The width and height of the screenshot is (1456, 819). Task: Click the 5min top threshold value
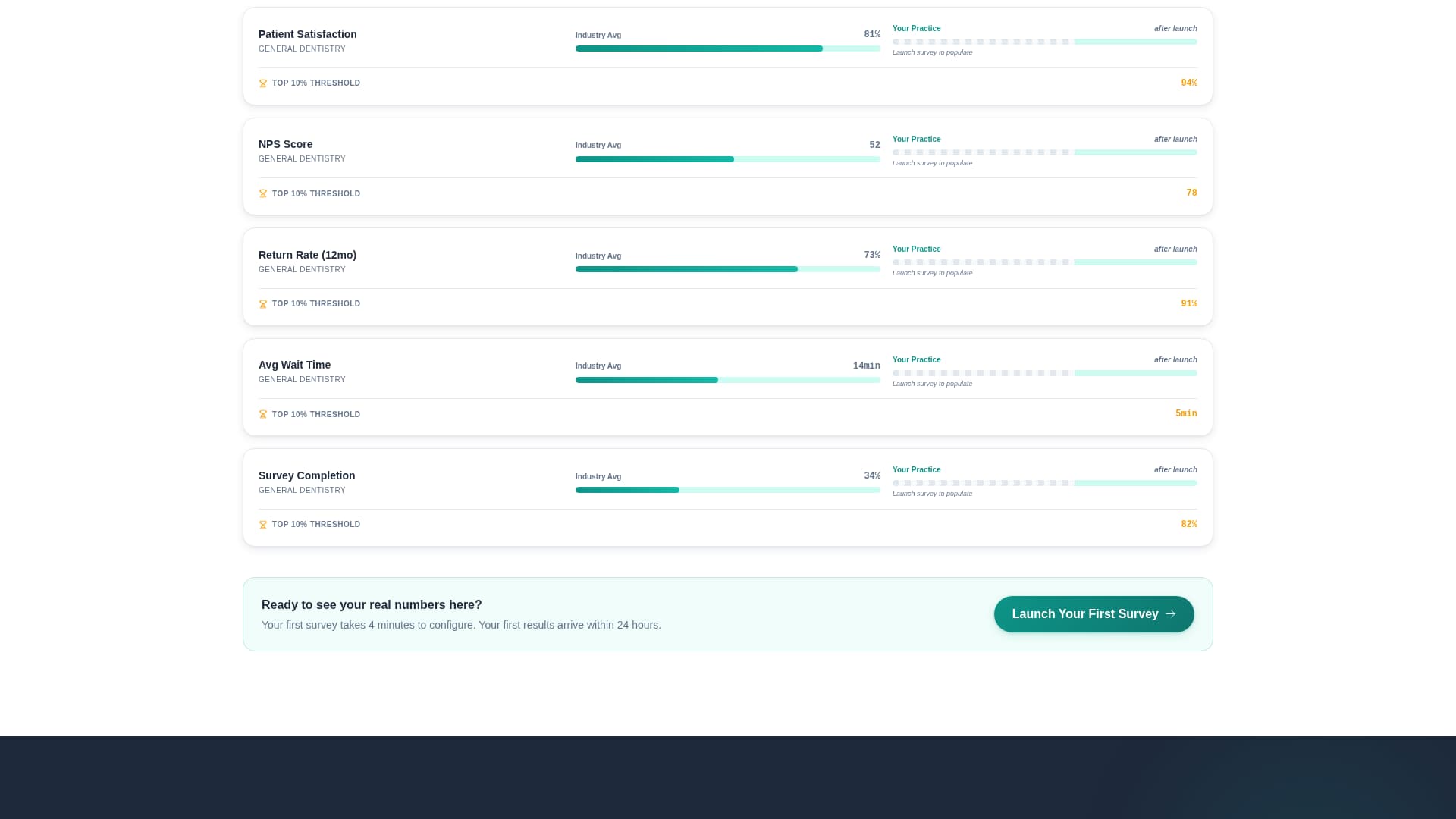[1186, 414]
